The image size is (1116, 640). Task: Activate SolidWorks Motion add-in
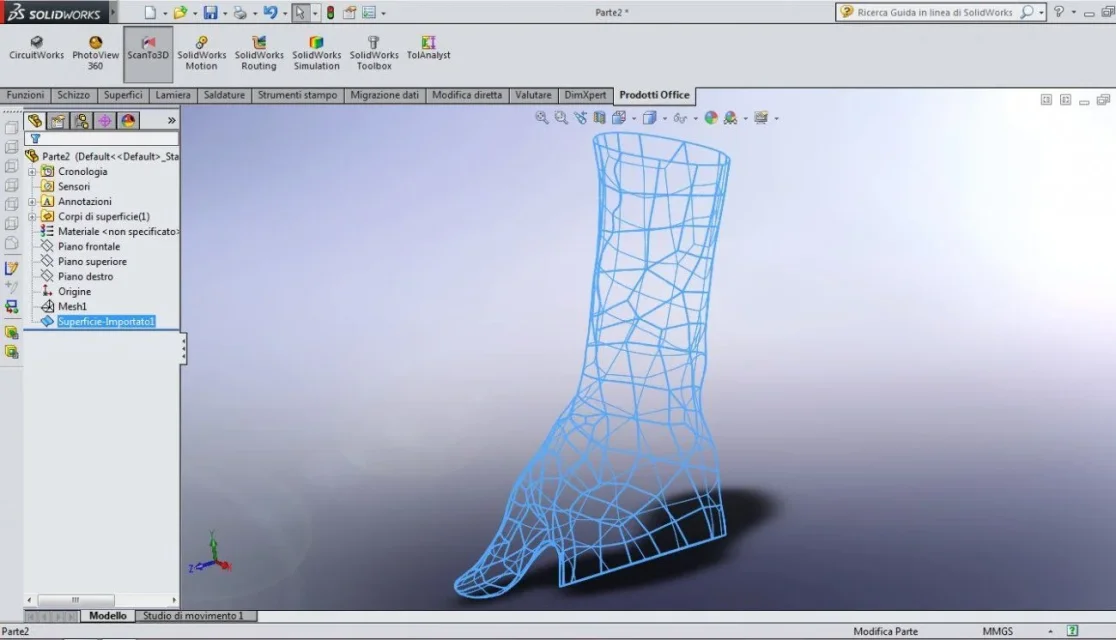pos(201,53)
